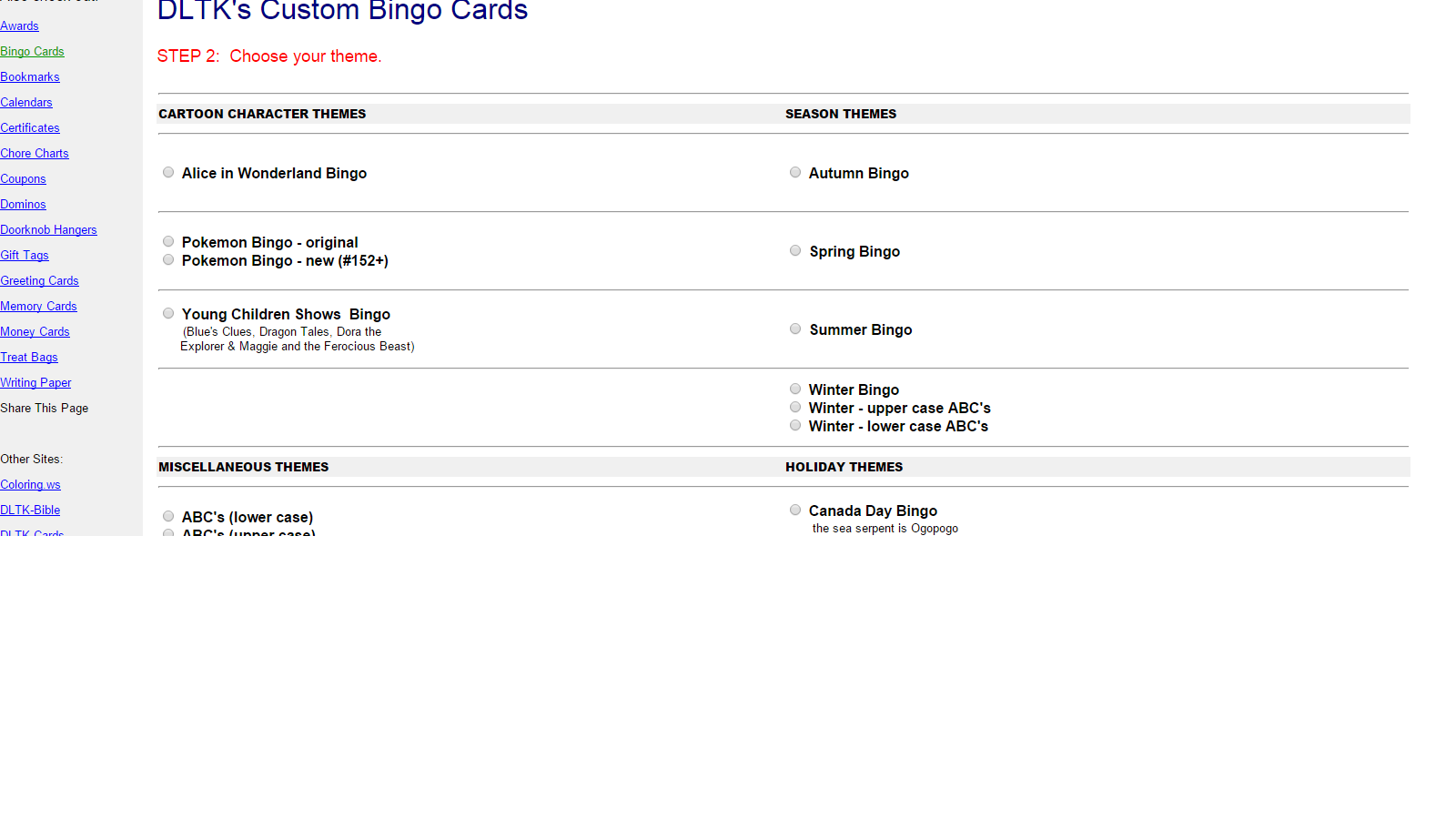
Task: Open the Bookmarks sidebar link
Action: click(x=30, y=77)
